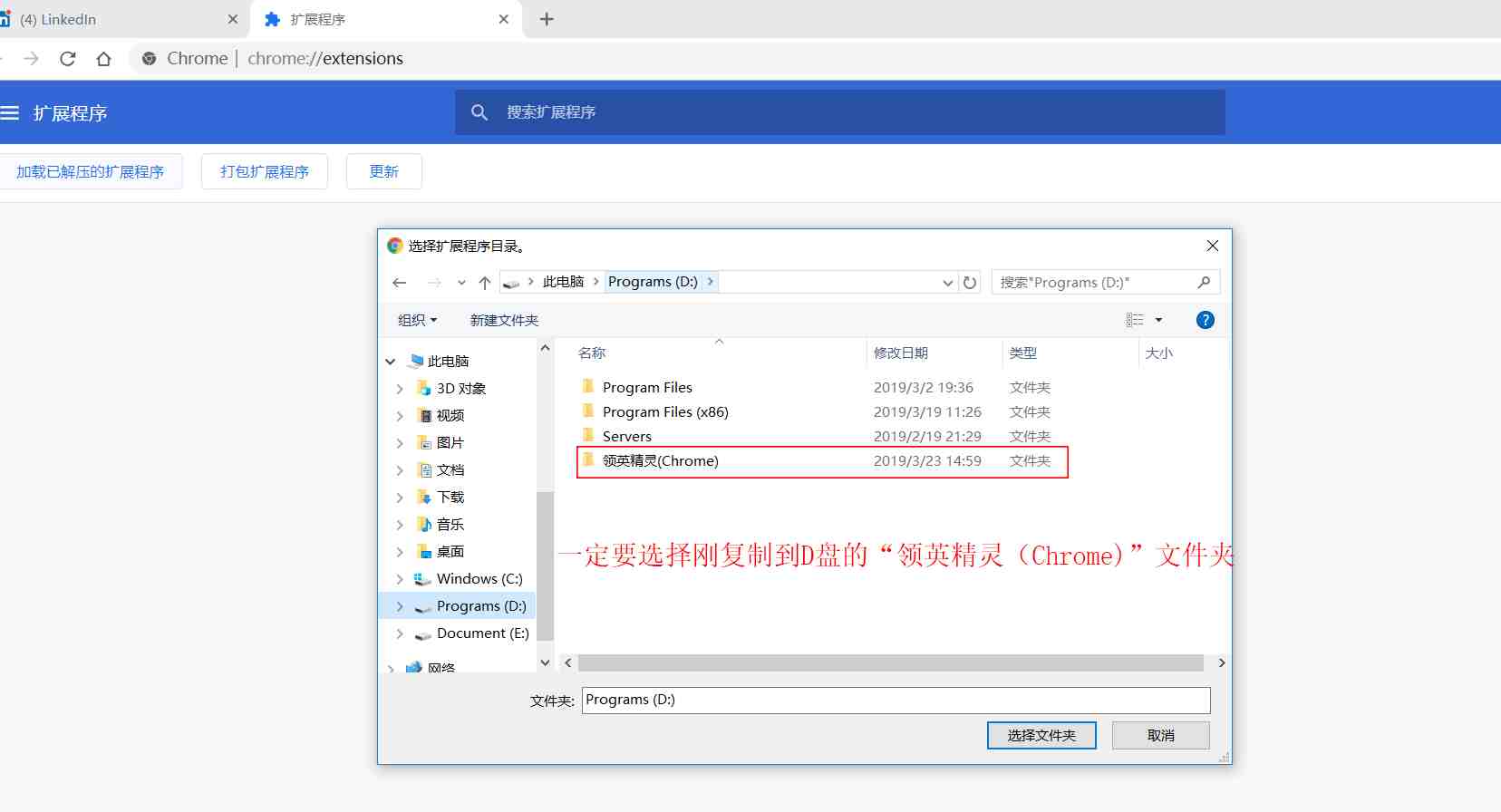Click tree pane scrollbar down arrow

(545, 662)
